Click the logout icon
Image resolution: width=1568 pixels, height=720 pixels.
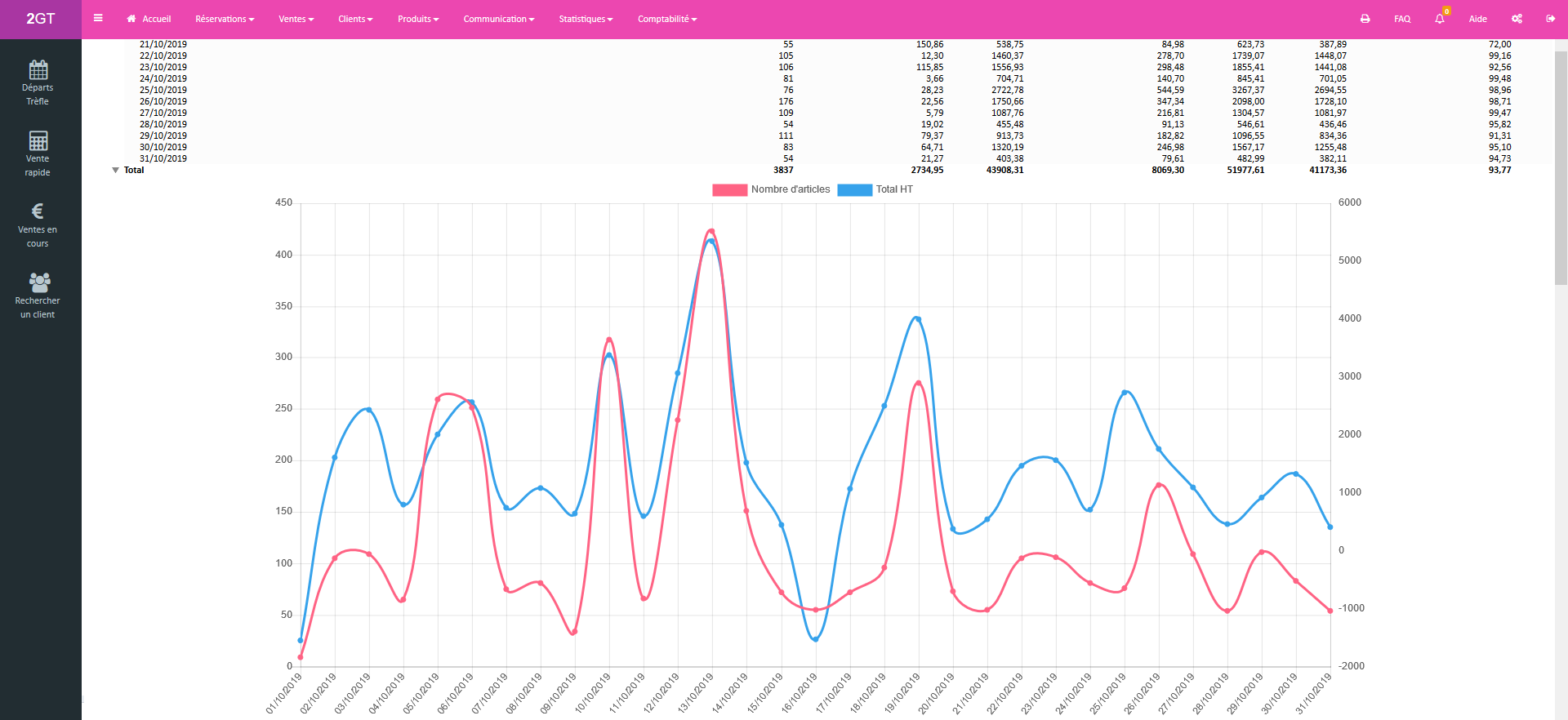click(1550, 19)
